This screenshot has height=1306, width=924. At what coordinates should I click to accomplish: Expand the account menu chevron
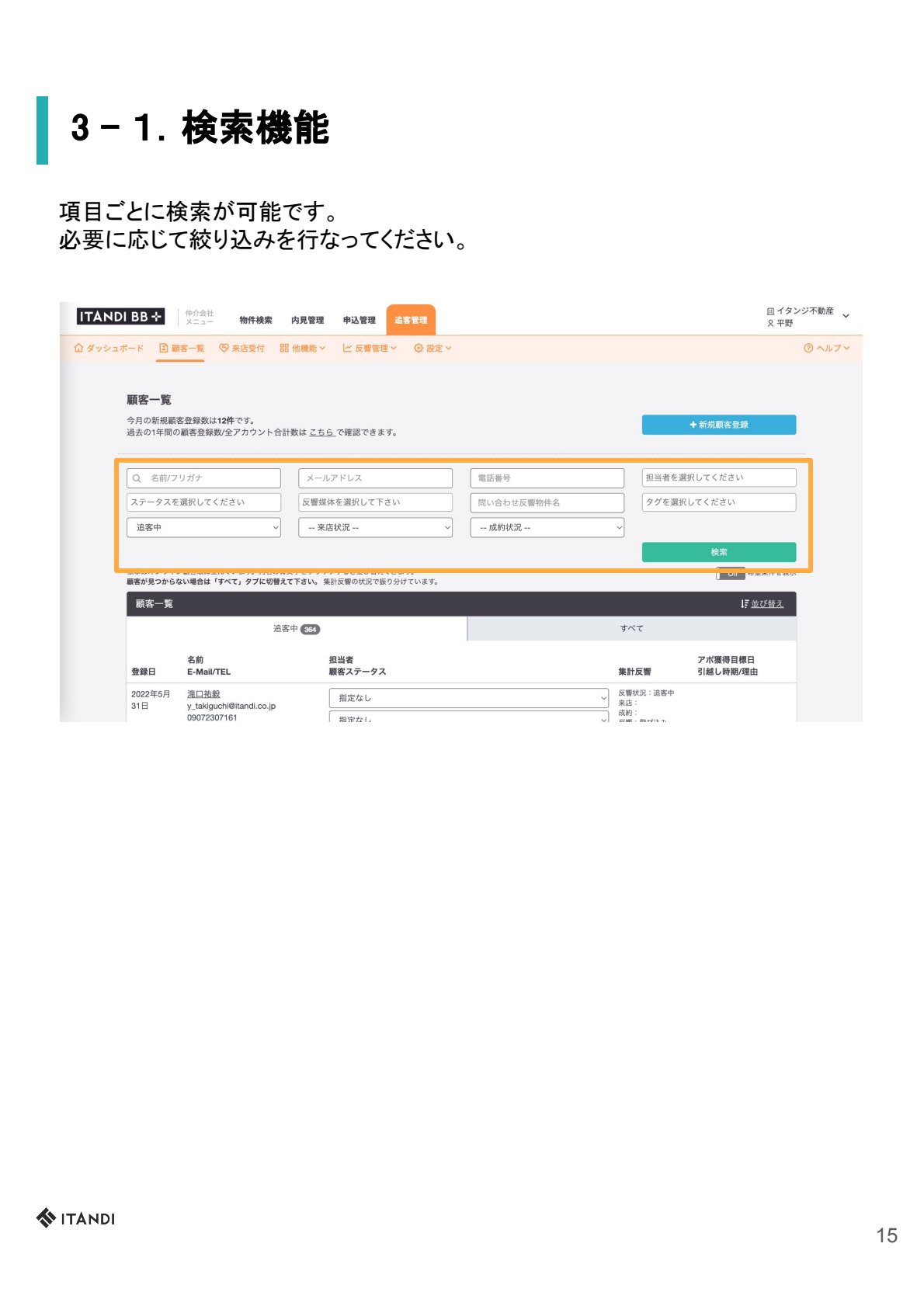[x=846, y=316]
